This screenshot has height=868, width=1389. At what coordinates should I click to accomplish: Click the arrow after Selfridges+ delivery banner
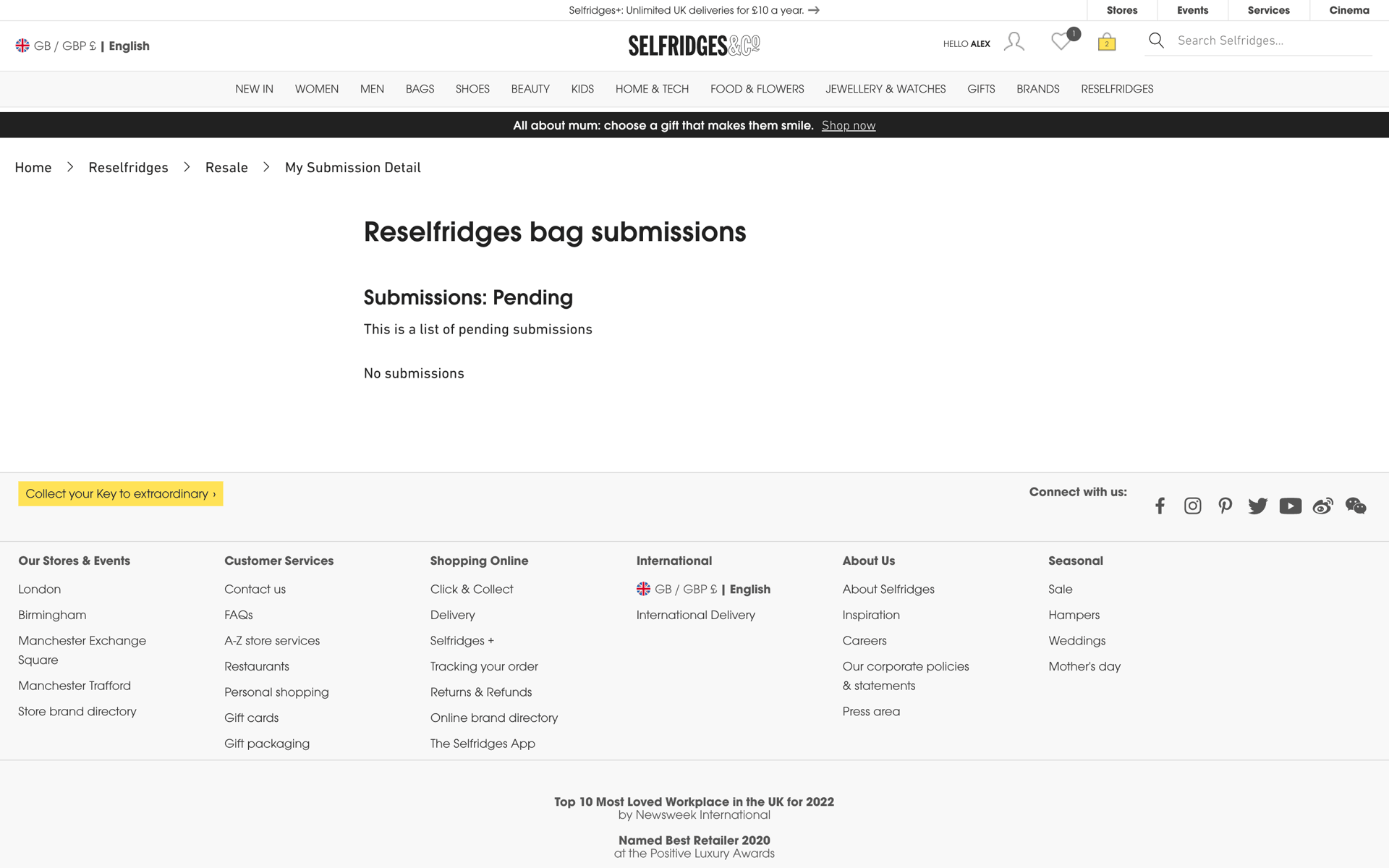tap(814, 10)
